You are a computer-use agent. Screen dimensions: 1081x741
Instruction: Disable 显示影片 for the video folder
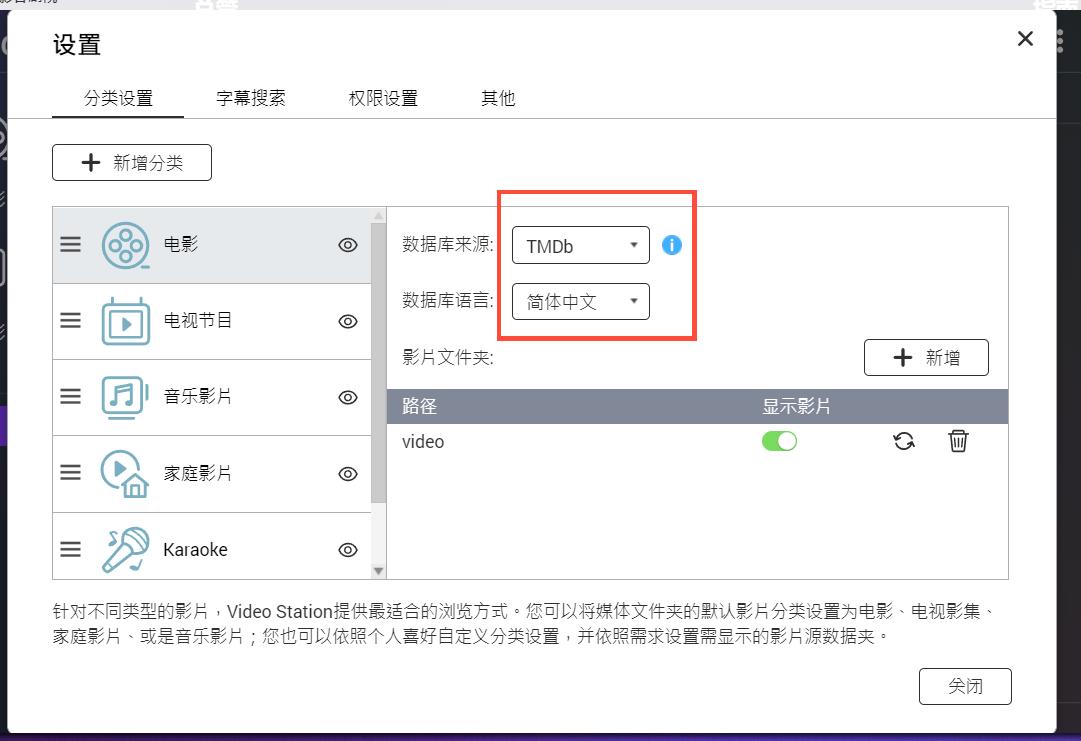(779, 441)
